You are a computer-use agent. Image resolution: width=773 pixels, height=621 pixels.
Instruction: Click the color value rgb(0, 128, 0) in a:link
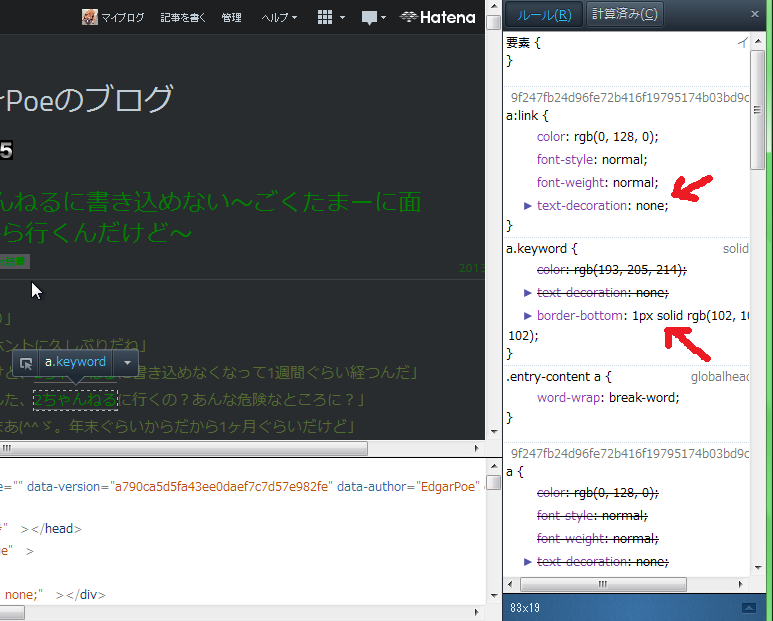pyautogui.click(x=616, y=137)
